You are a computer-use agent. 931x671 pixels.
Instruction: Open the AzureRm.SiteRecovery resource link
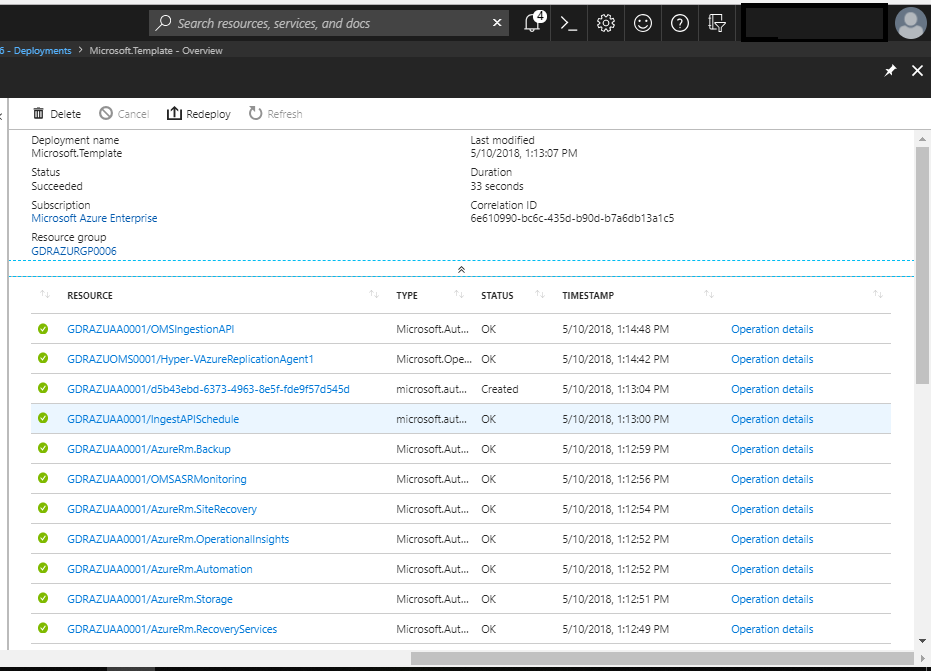click(x=162, y=509)
